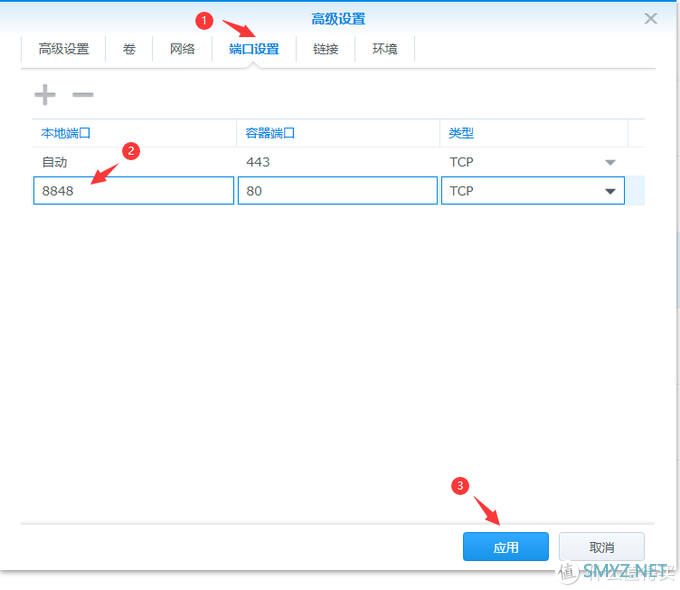Expand TCP type dropdown in 443 row
680x590 pixels.
[610, 162]
